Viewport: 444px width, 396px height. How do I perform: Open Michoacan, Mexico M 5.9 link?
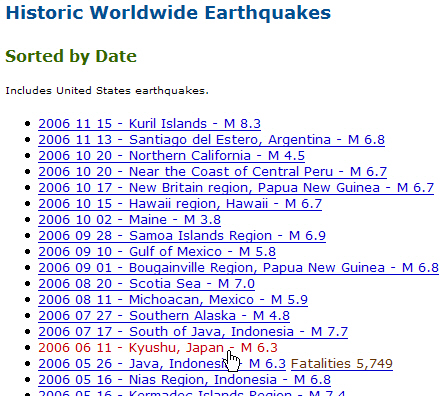173,300
